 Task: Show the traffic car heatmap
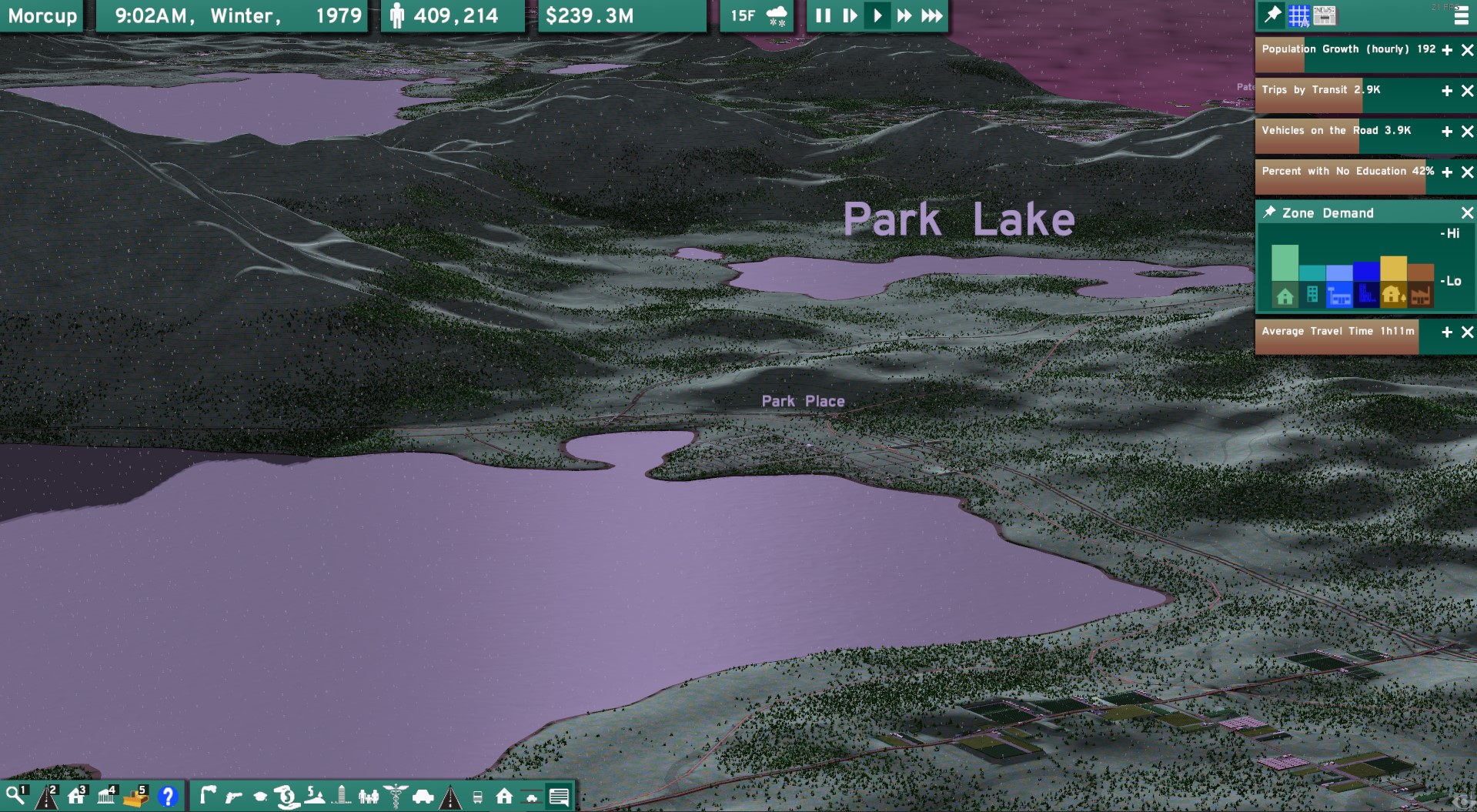[423, 797]
